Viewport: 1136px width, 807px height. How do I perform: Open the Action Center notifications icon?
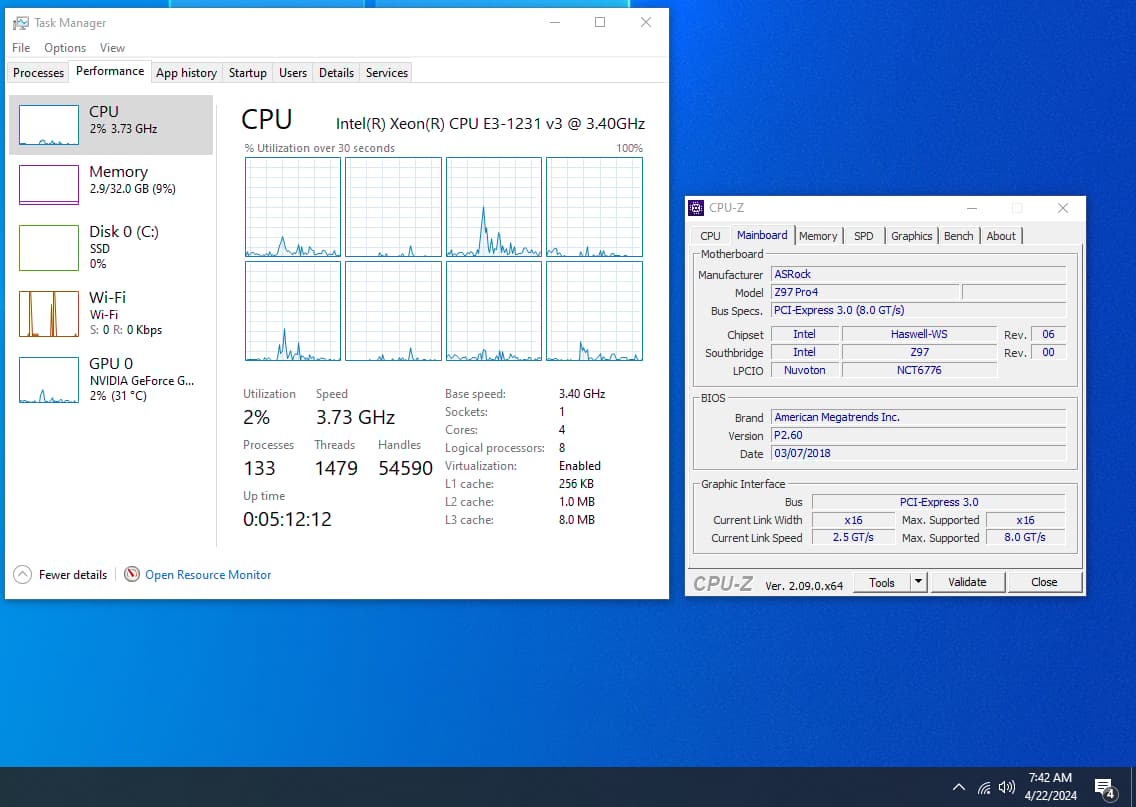[1104, 787]
